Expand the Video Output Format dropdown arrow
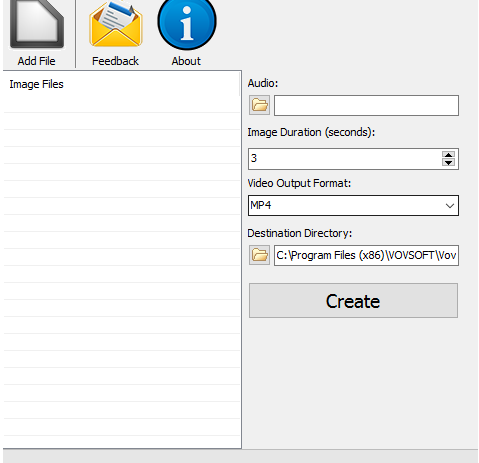 pyautogui.click(x=450, y=206)
